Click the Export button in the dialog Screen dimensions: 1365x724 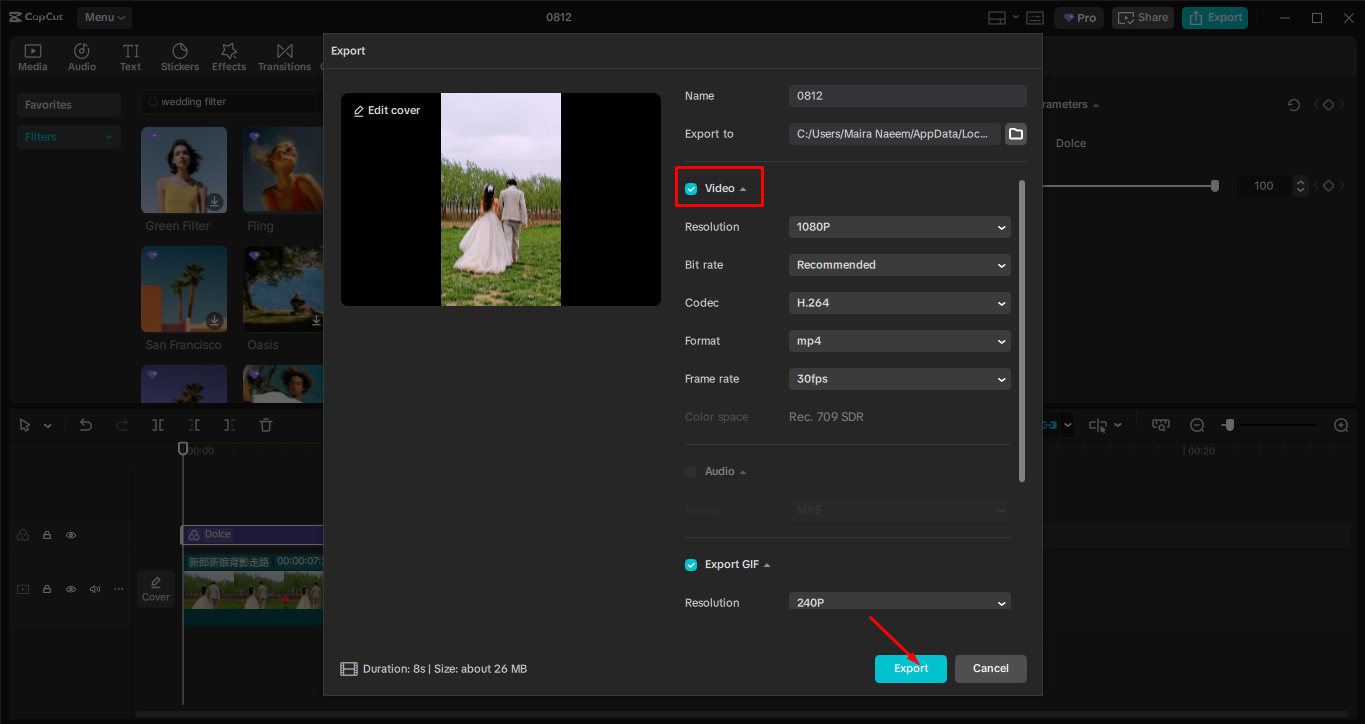tap(910, 668)
